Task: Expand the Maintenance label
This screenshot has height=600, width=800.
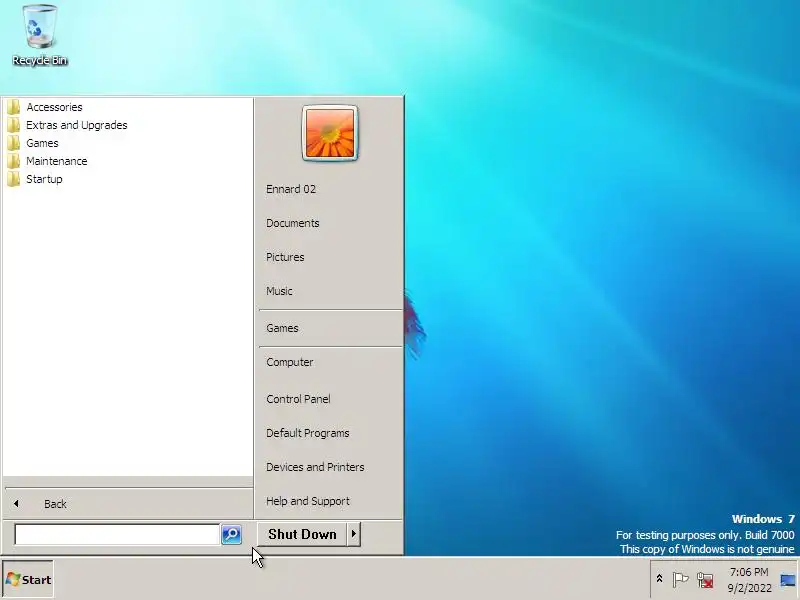Action: [x=57, y=161]
